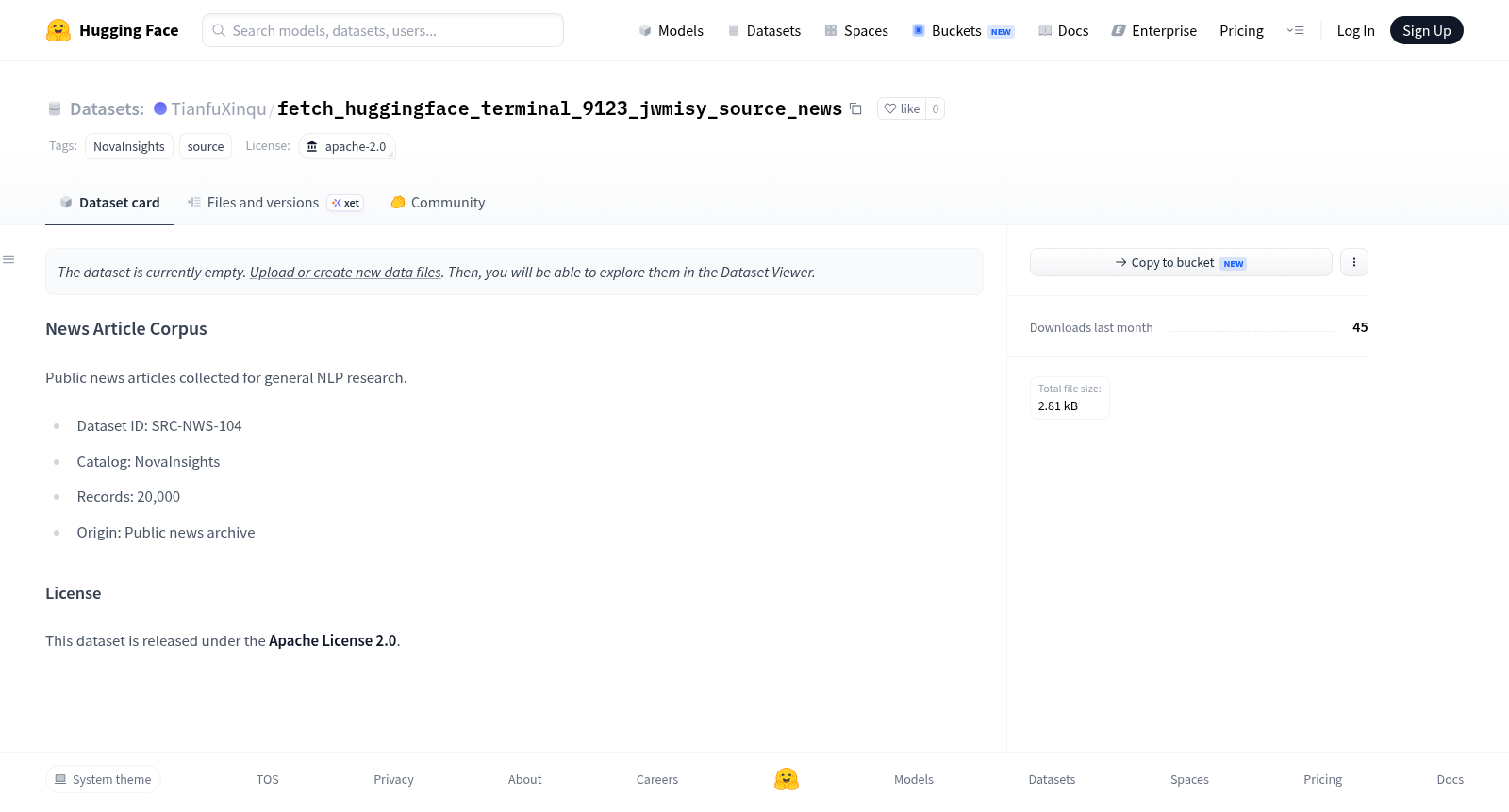Screen dimensions: 1509x812
Task: Click the like count 0
Action: [935, 108]
